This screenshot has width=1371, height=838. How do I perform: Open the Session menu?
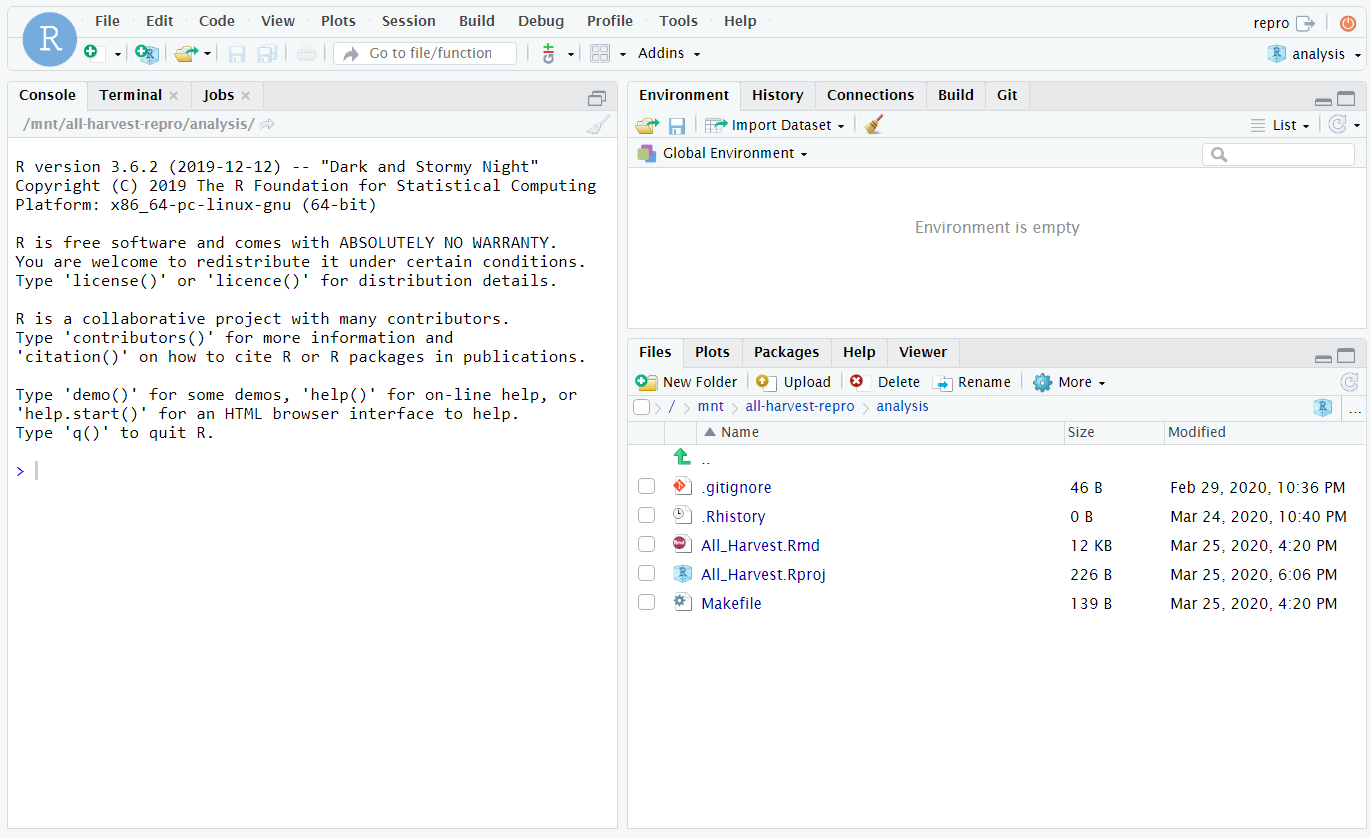(x=408, y=21)
